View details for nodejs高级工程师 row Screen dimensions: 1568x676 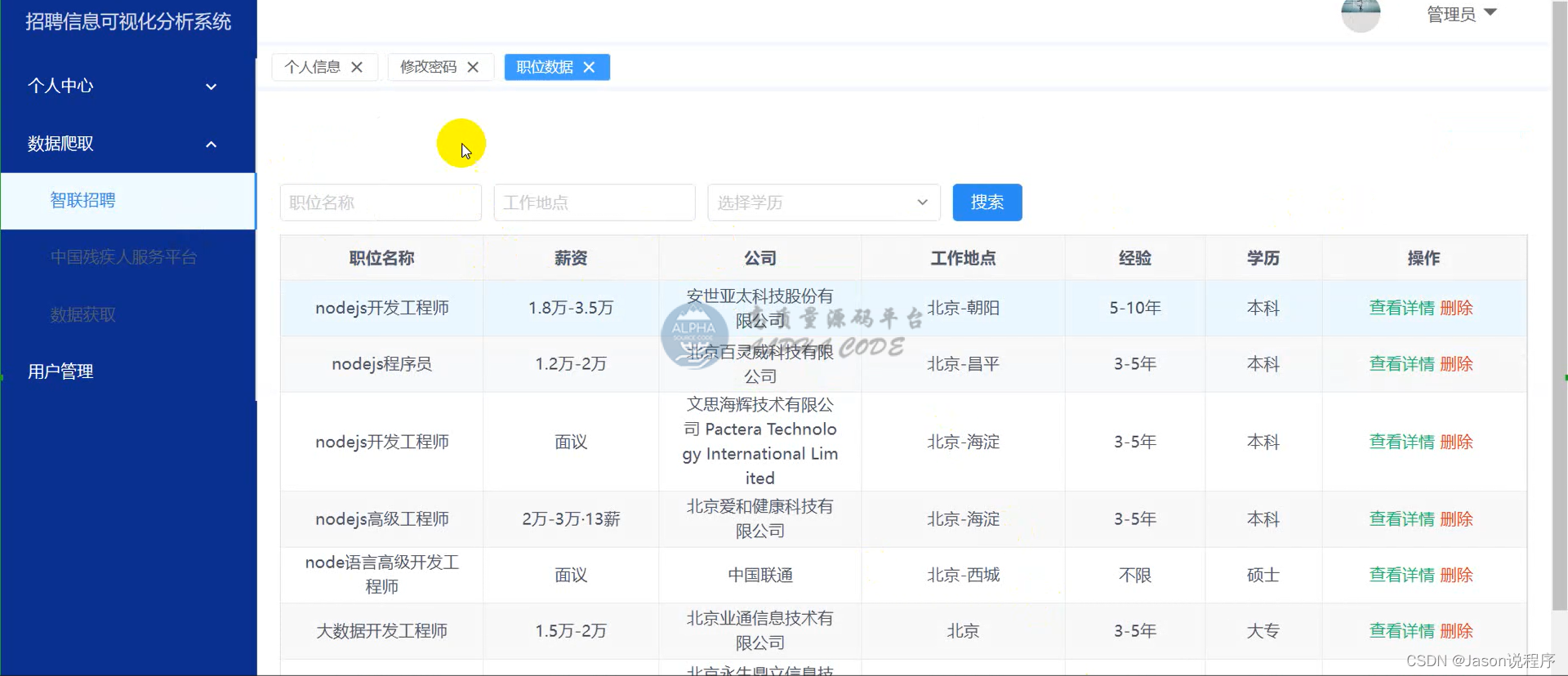click(1401, 519)
